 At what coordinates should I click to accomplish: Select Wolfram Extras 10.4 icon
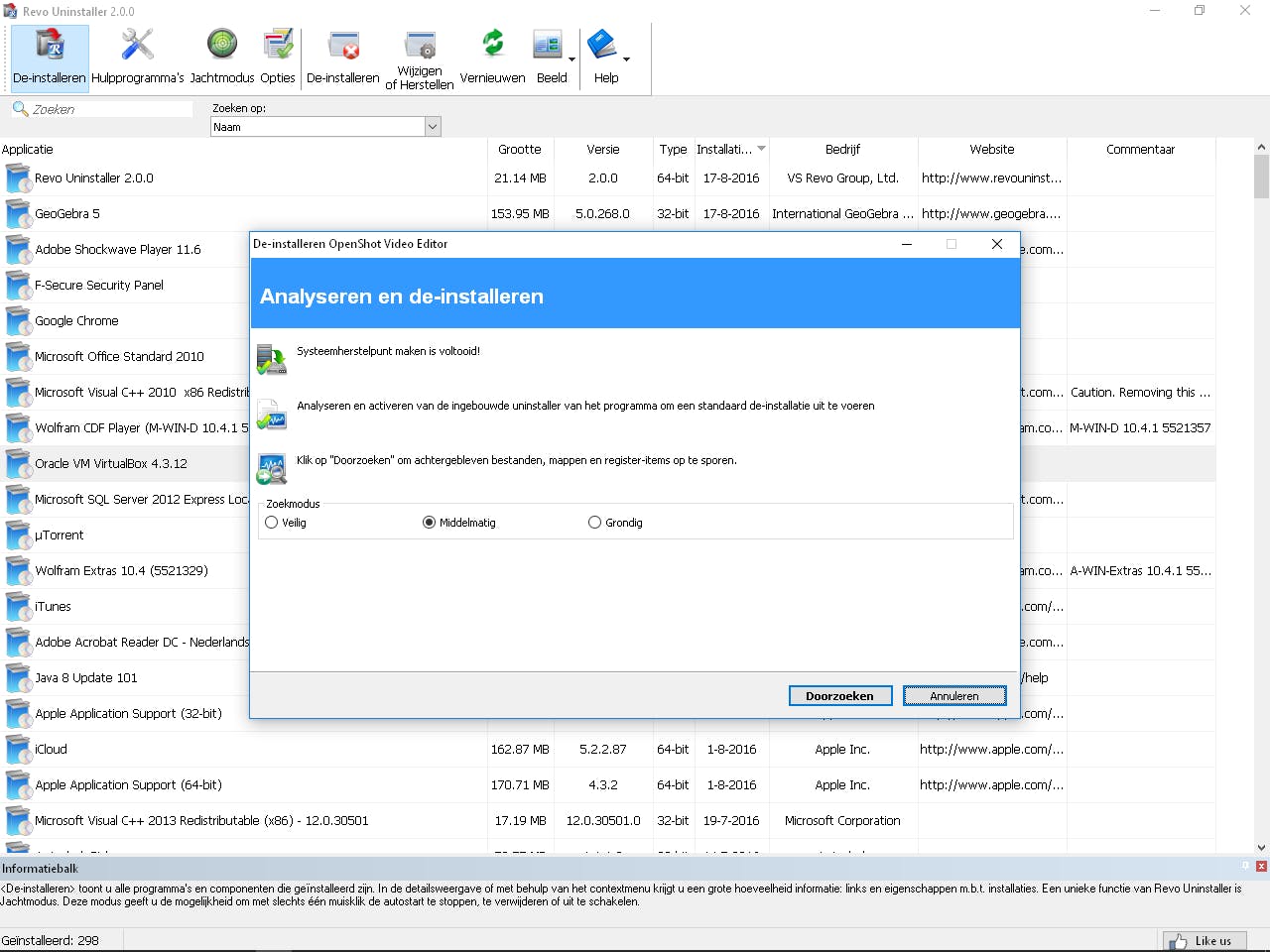click(x=18, y=571)
